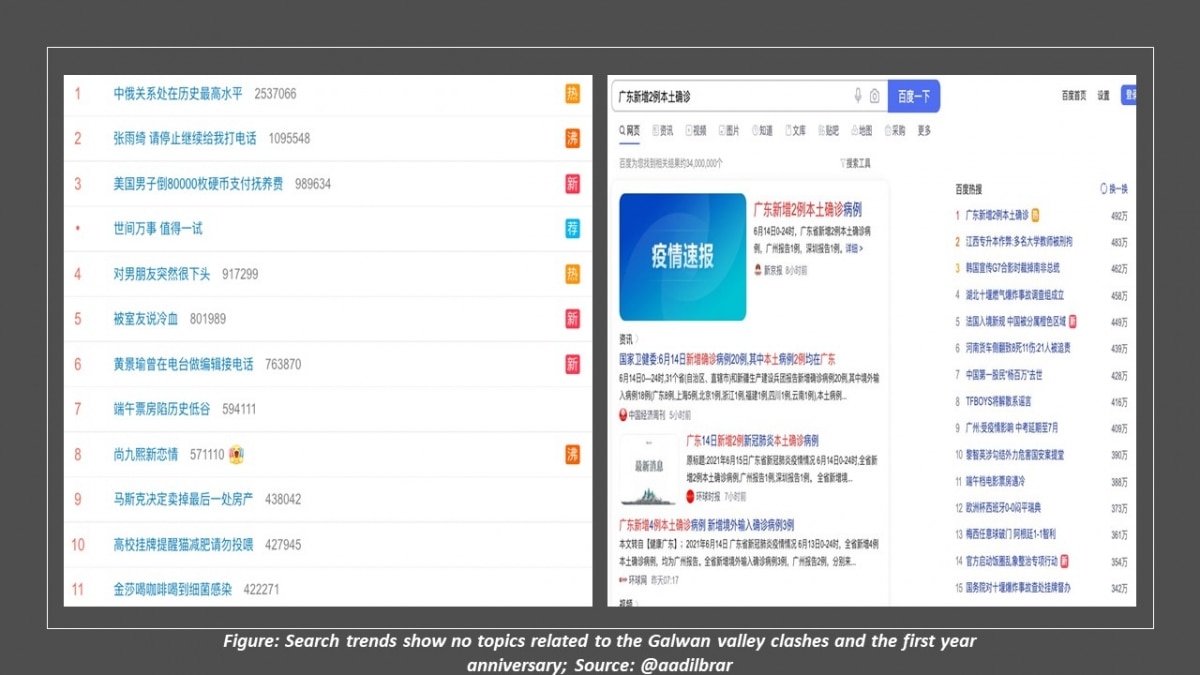Viewport: 1200px width, 675px height.
Task: Click the search input field
Action: [x=730, y=97]
